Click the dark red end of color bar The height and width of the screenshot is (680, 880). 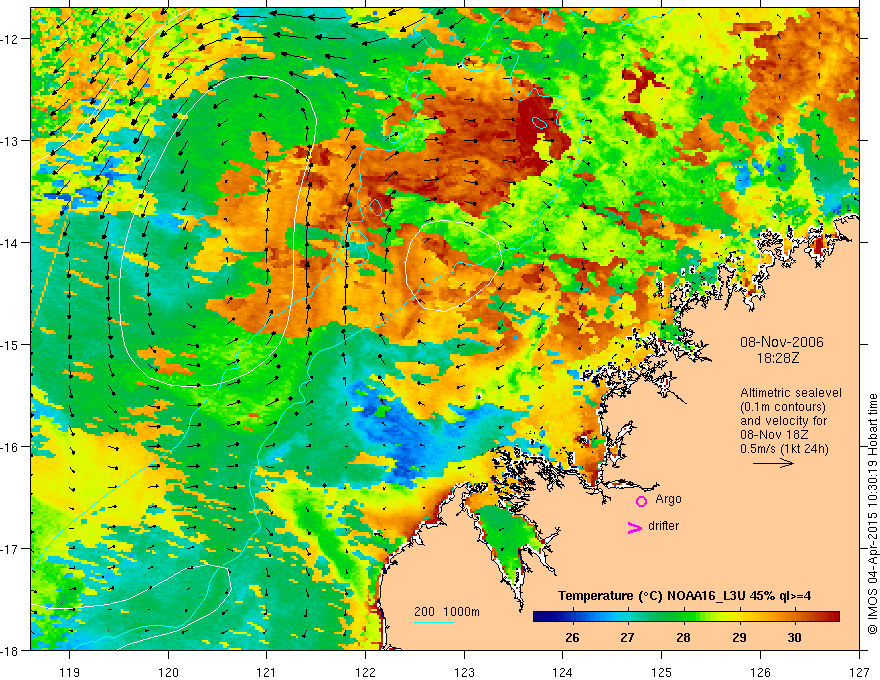[832, 617]
